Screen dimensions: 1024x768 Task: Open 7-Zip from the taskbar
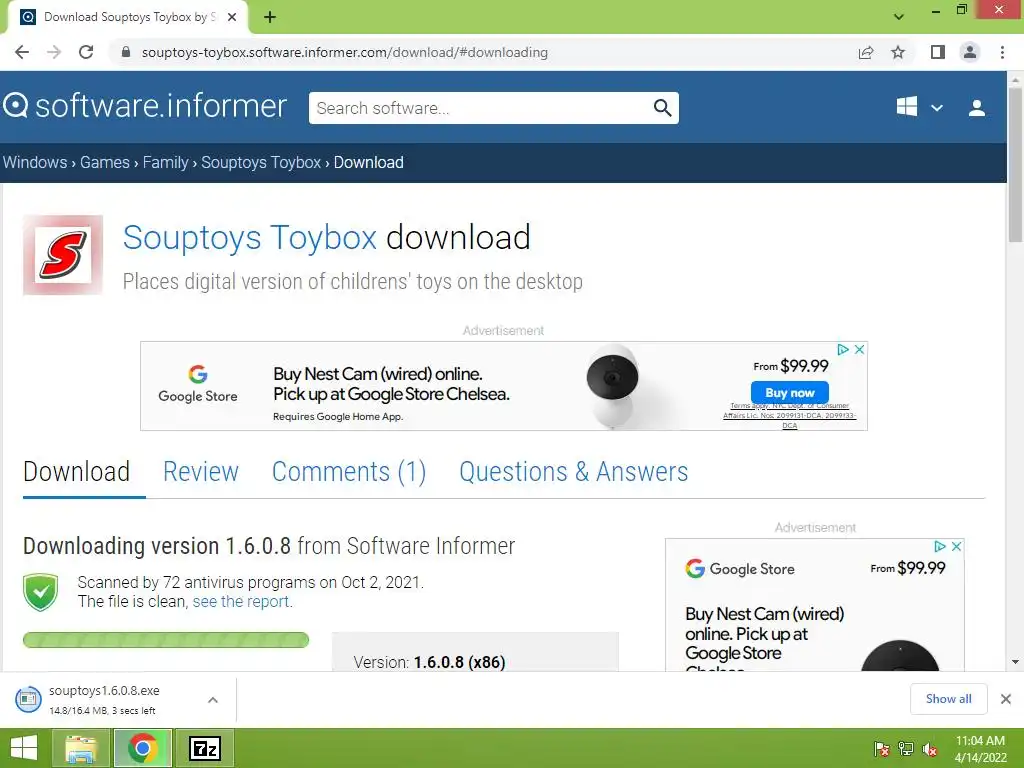pyautogui.click(x=205, y=748)
